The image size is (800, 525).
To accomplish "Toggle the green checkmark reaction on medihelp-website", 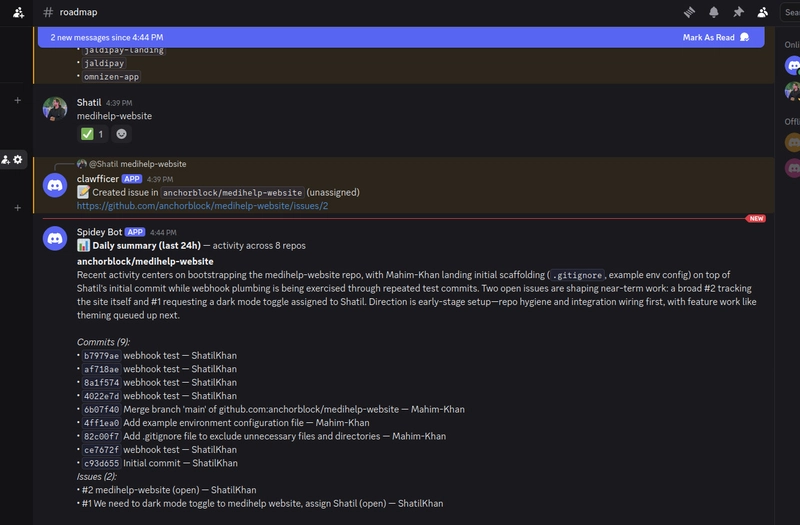I will 92,134.
